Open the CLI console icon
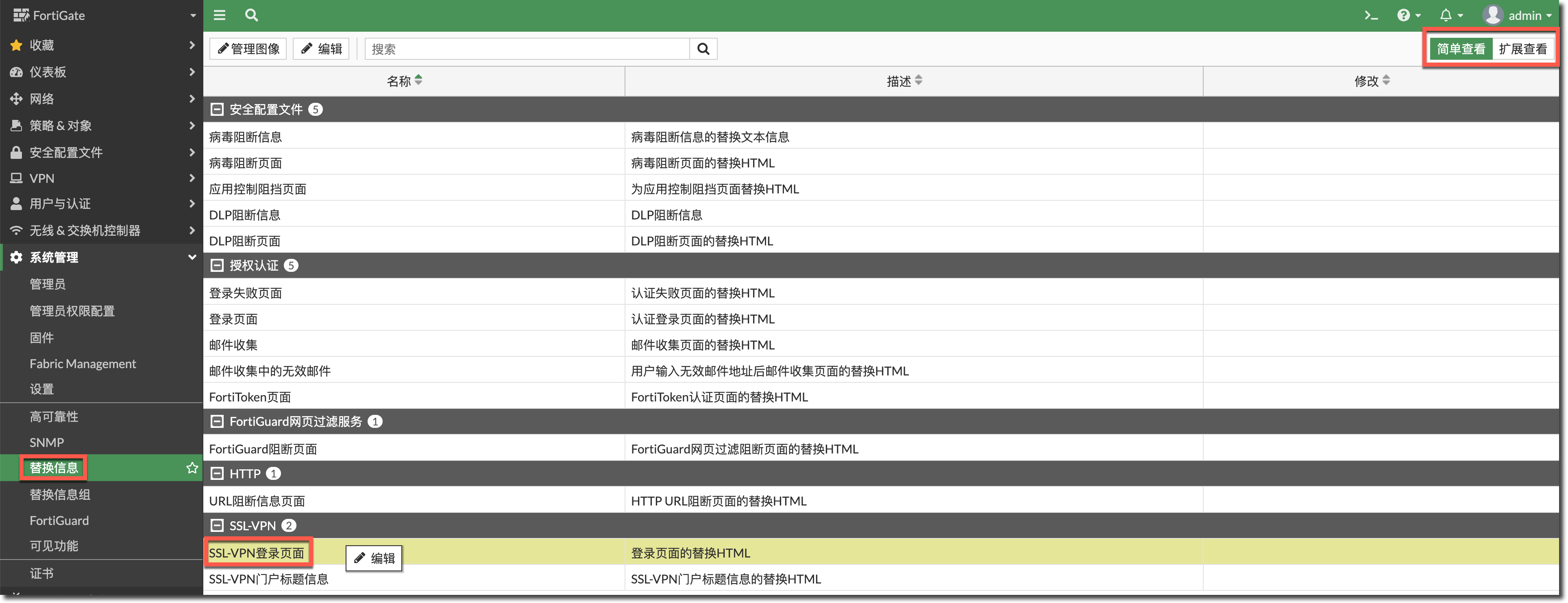The image size is (1568, 603). [x=1371, y=15]
